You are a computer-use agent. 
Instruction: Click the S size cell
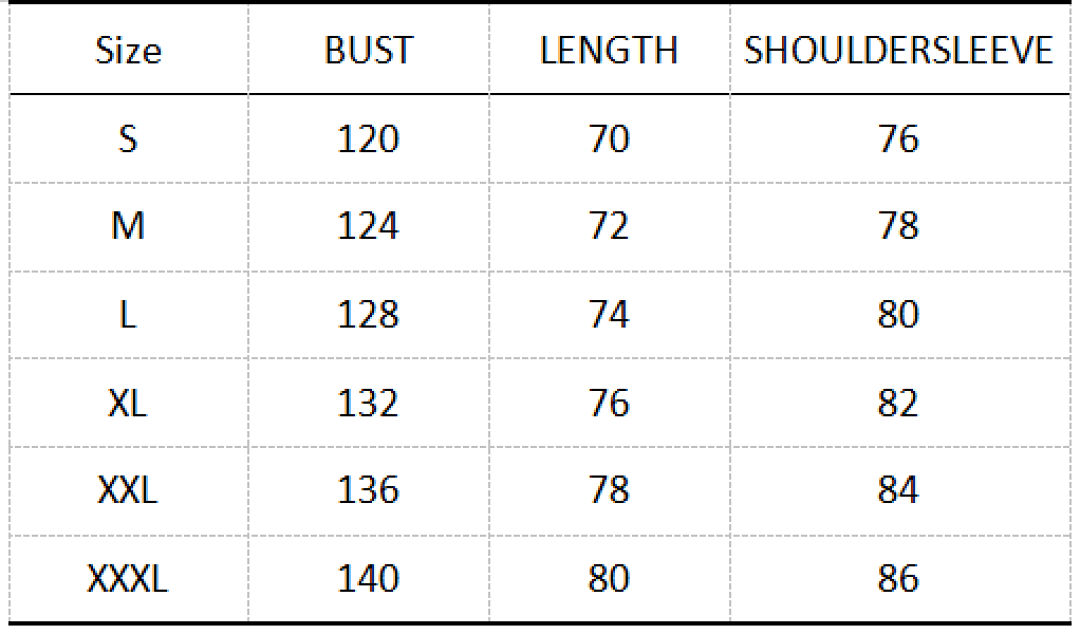point(128,139)
